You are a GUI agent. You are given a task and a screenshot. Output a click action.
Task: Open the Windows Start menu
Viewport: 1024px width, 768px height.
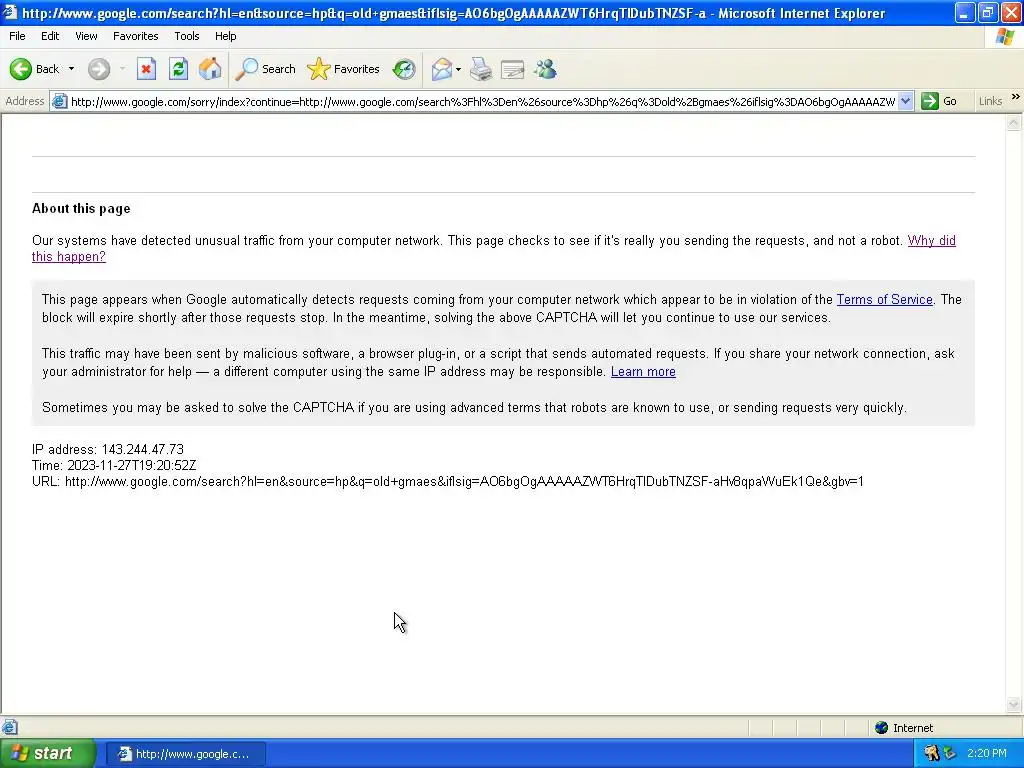48,754
